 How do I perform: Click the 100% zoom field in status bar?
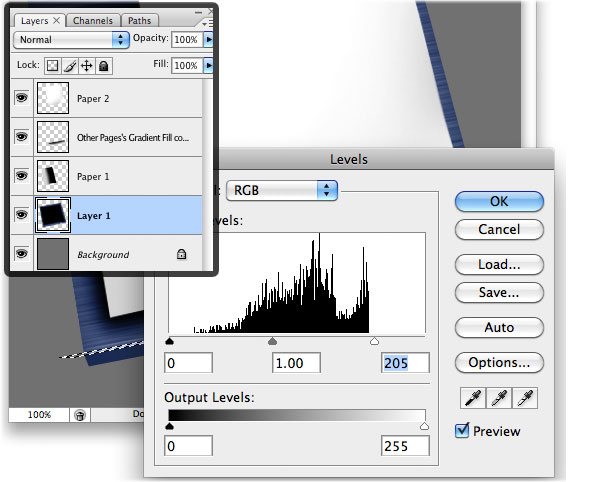[39, 415]
